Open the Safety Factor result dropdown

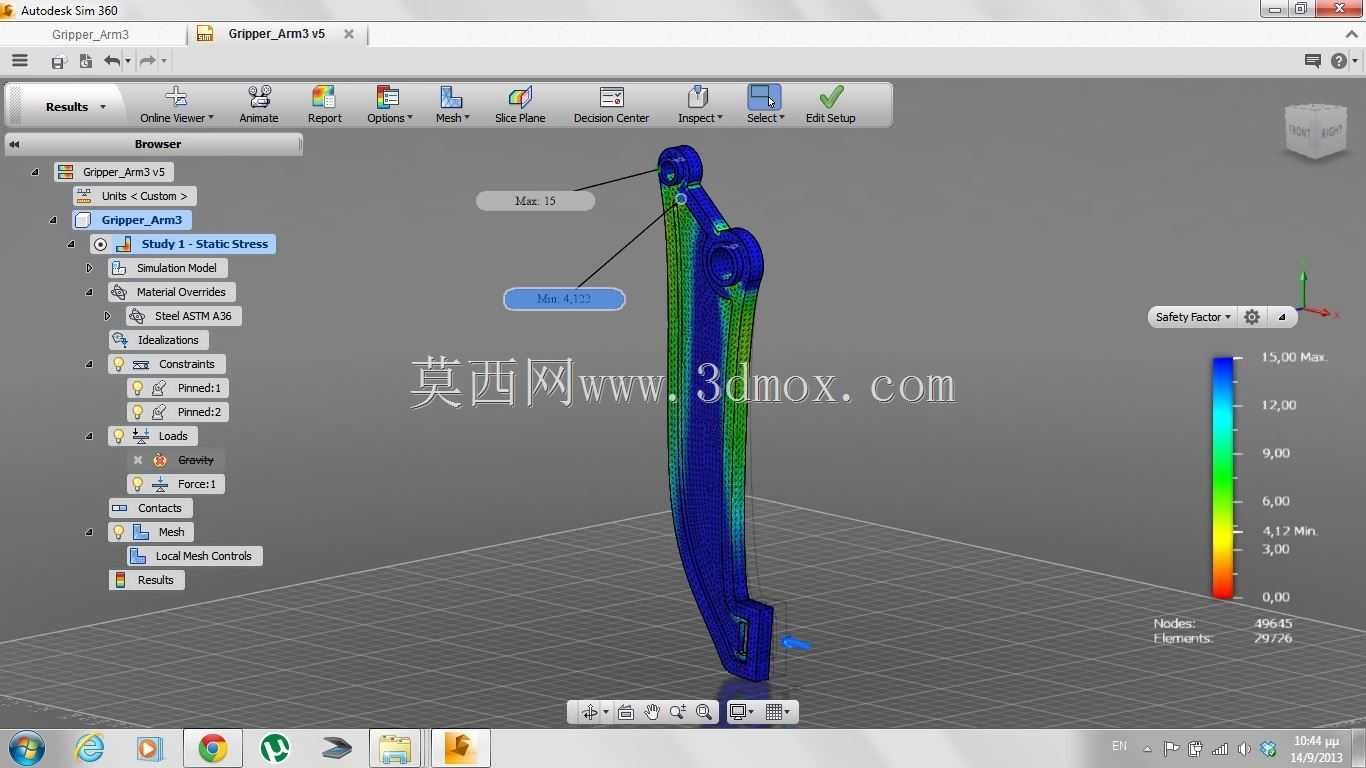1192,317
